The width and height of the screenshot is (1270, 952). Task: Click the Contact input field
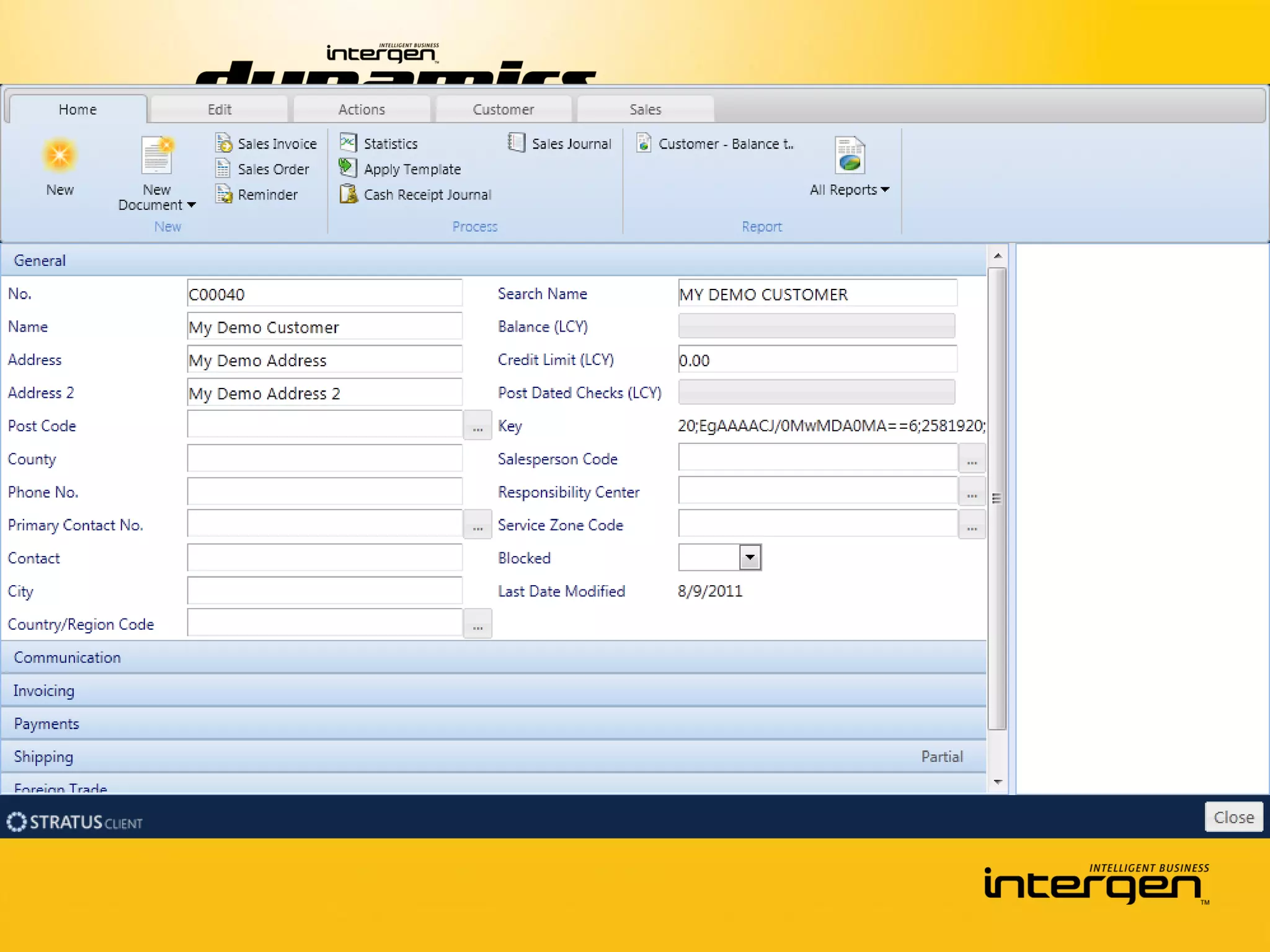(325, 558)
